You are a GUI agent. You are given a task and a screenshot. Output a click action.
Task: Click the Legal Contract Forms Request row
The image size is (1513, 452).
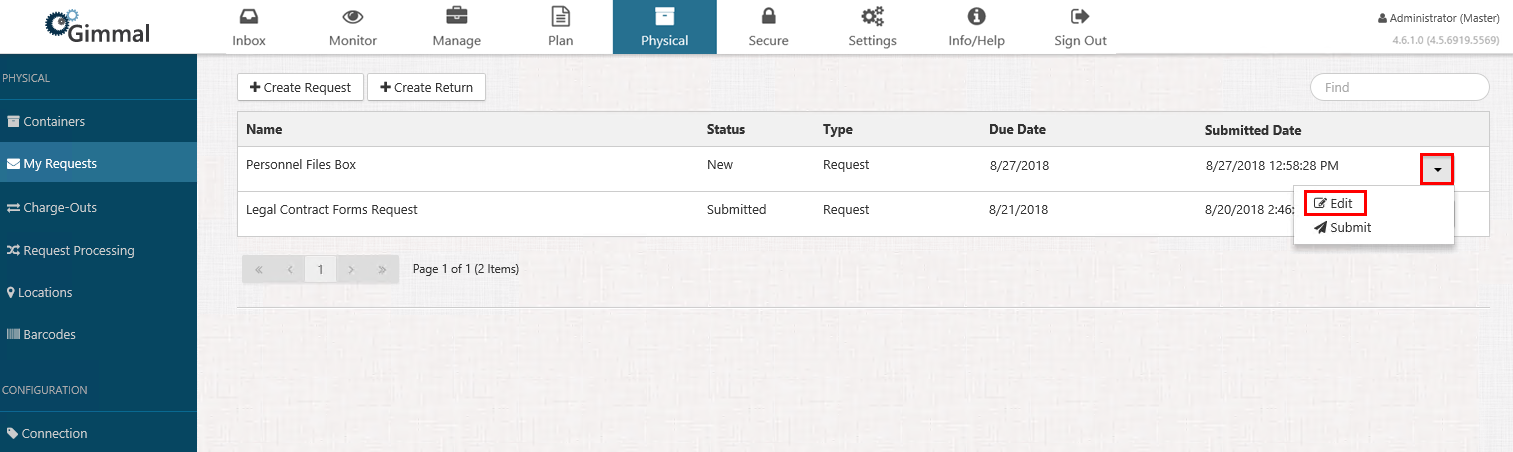coord(332,210)
